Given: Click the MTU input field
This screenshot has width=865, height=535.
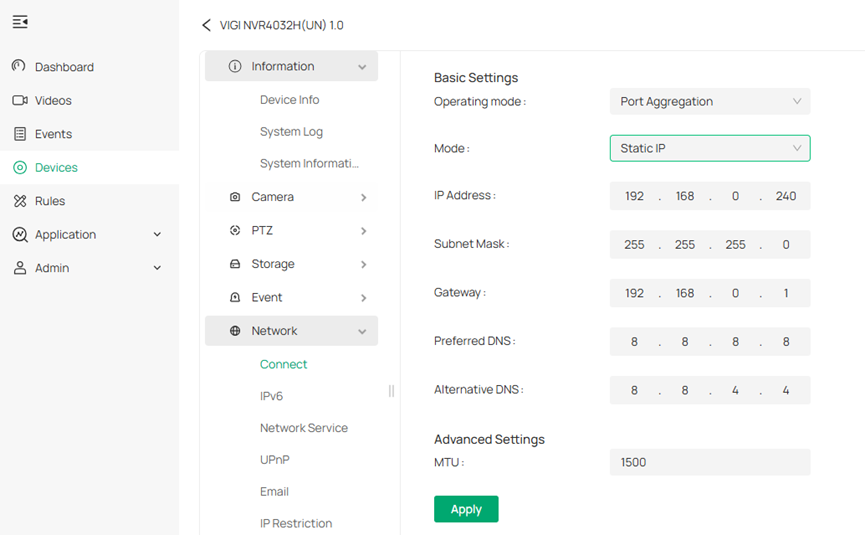Looking at the screenshot, I should (x=709, y=462).
